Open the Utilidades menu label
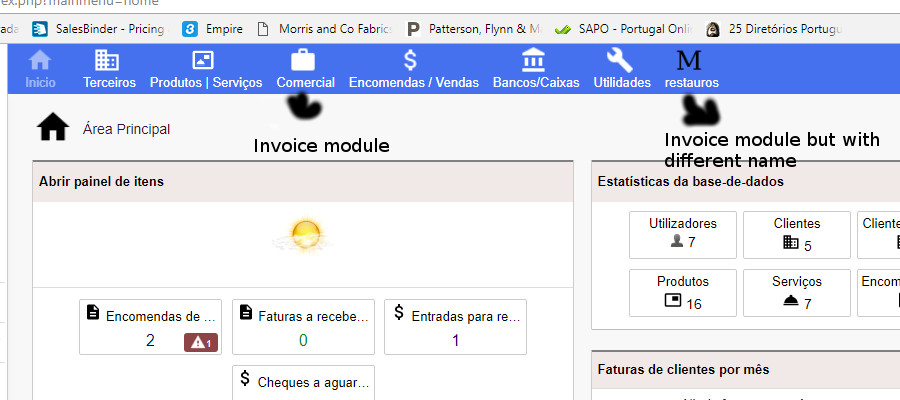This screenshot has width=900, height=400. point(622,83)
